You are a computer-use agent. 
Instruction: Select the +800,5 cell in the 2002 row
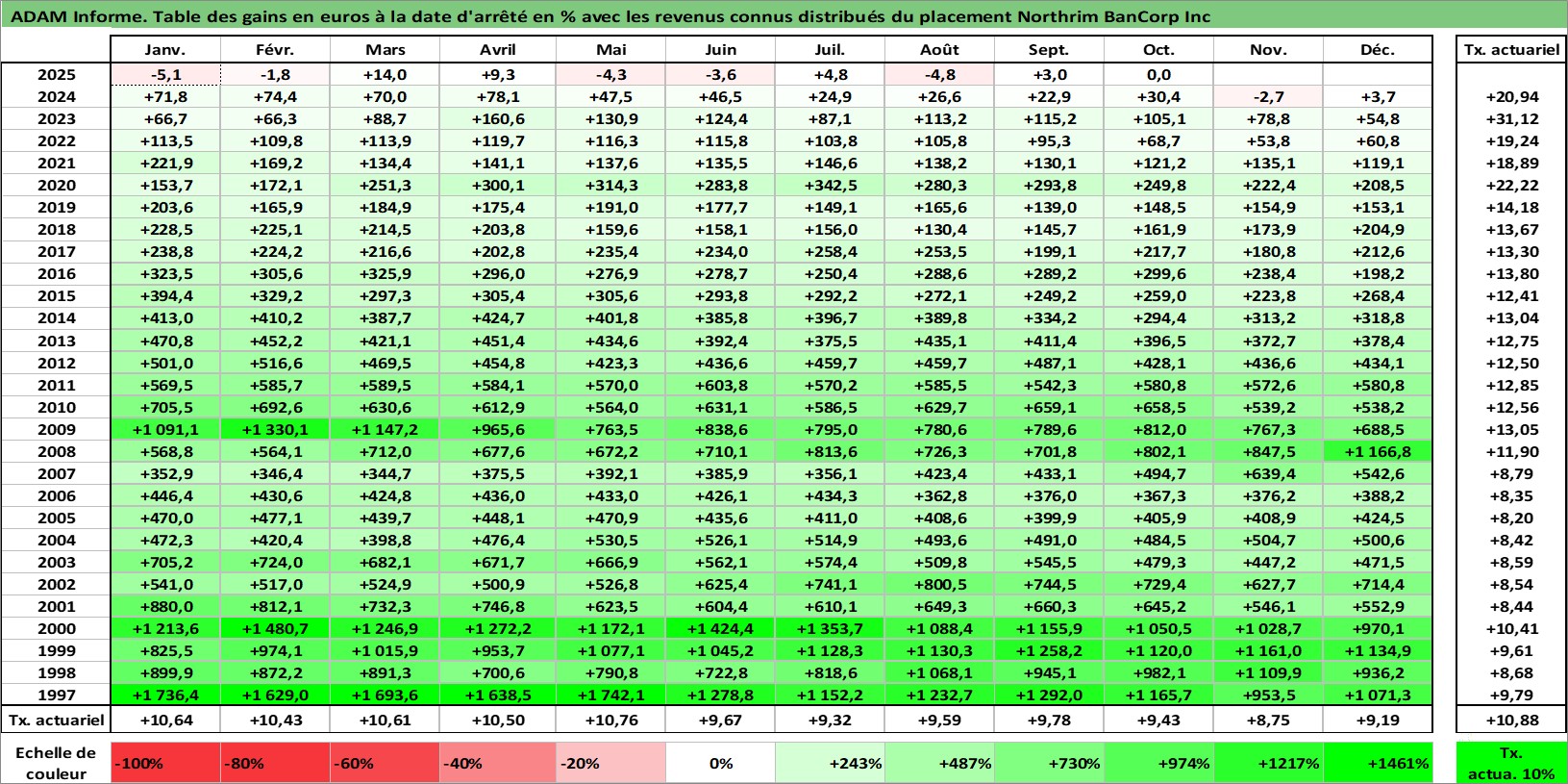tap(939, 584)
